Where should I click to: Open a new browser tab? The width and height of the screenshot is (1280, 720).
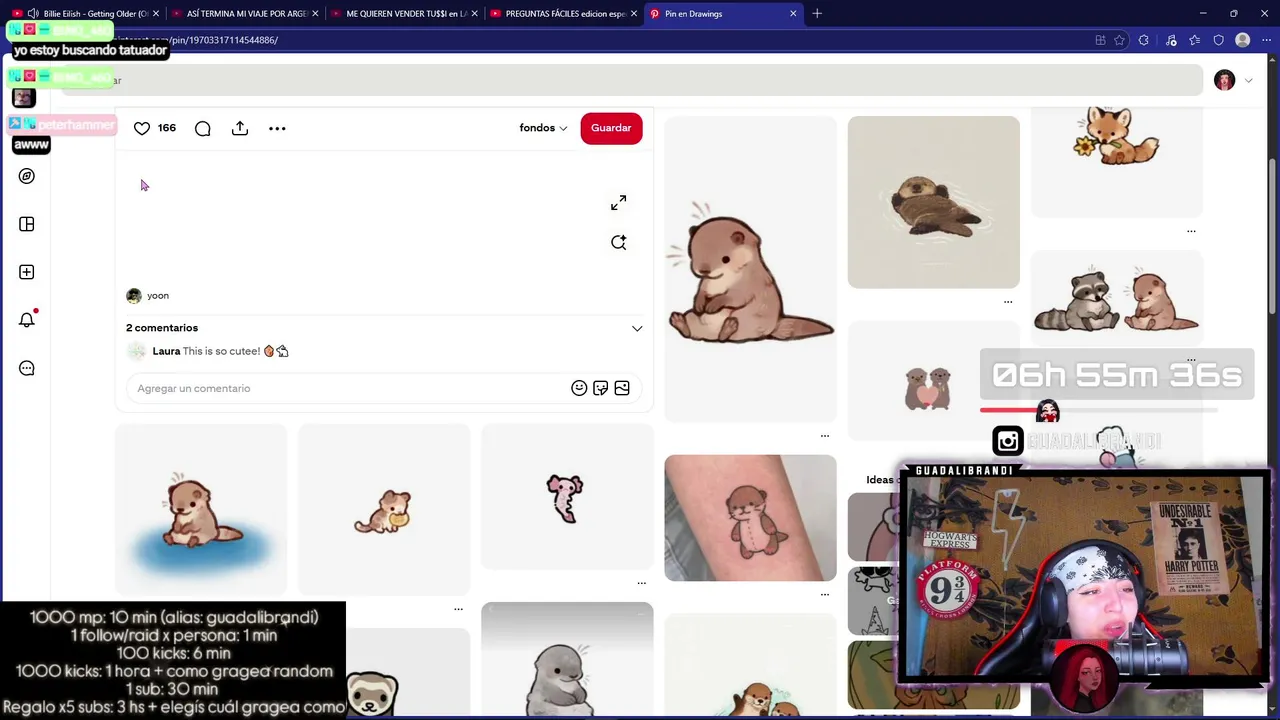tap(817, 13)
